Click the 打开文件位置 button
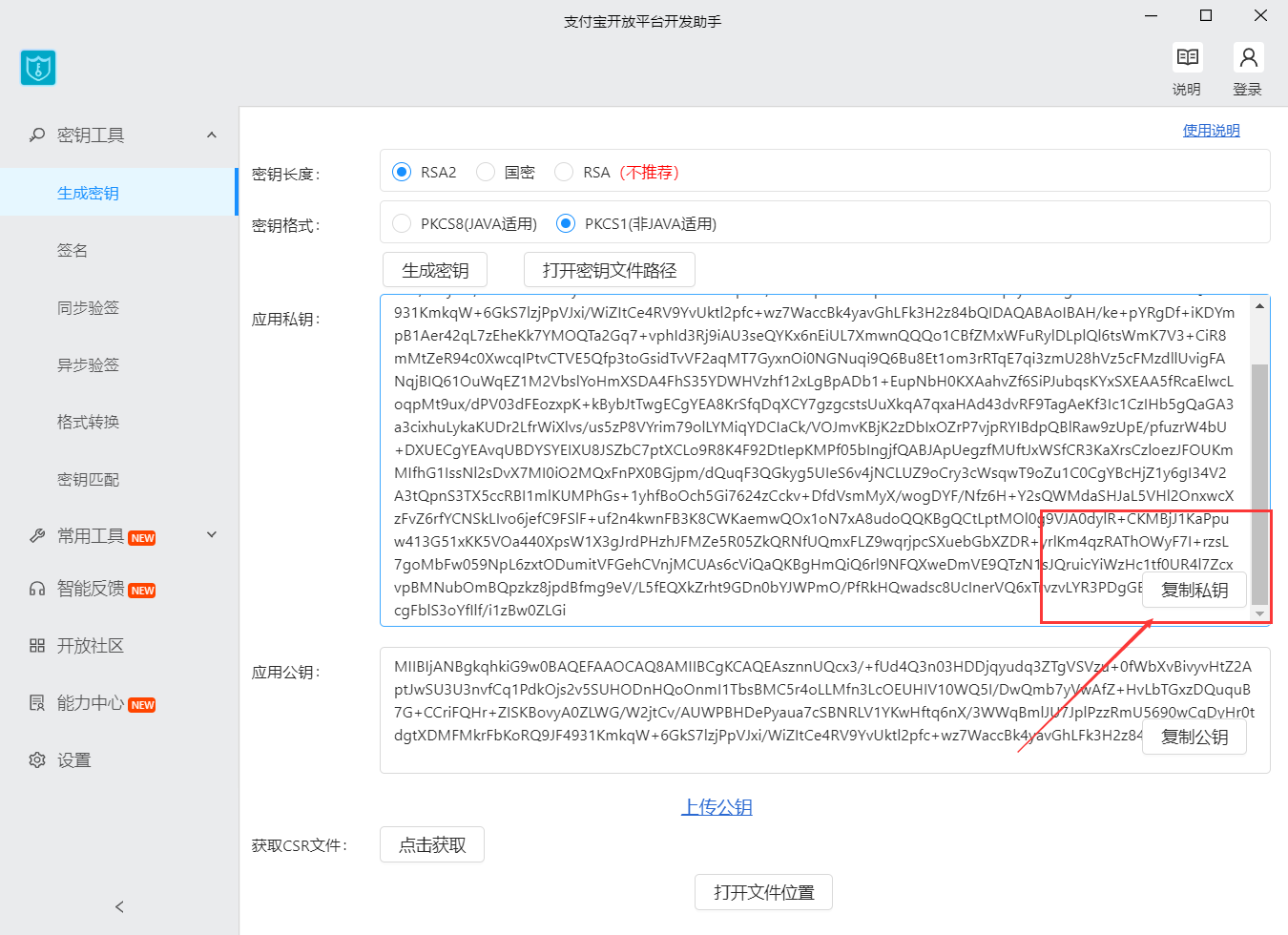1288x935 pixels. [x=764, y=892]
